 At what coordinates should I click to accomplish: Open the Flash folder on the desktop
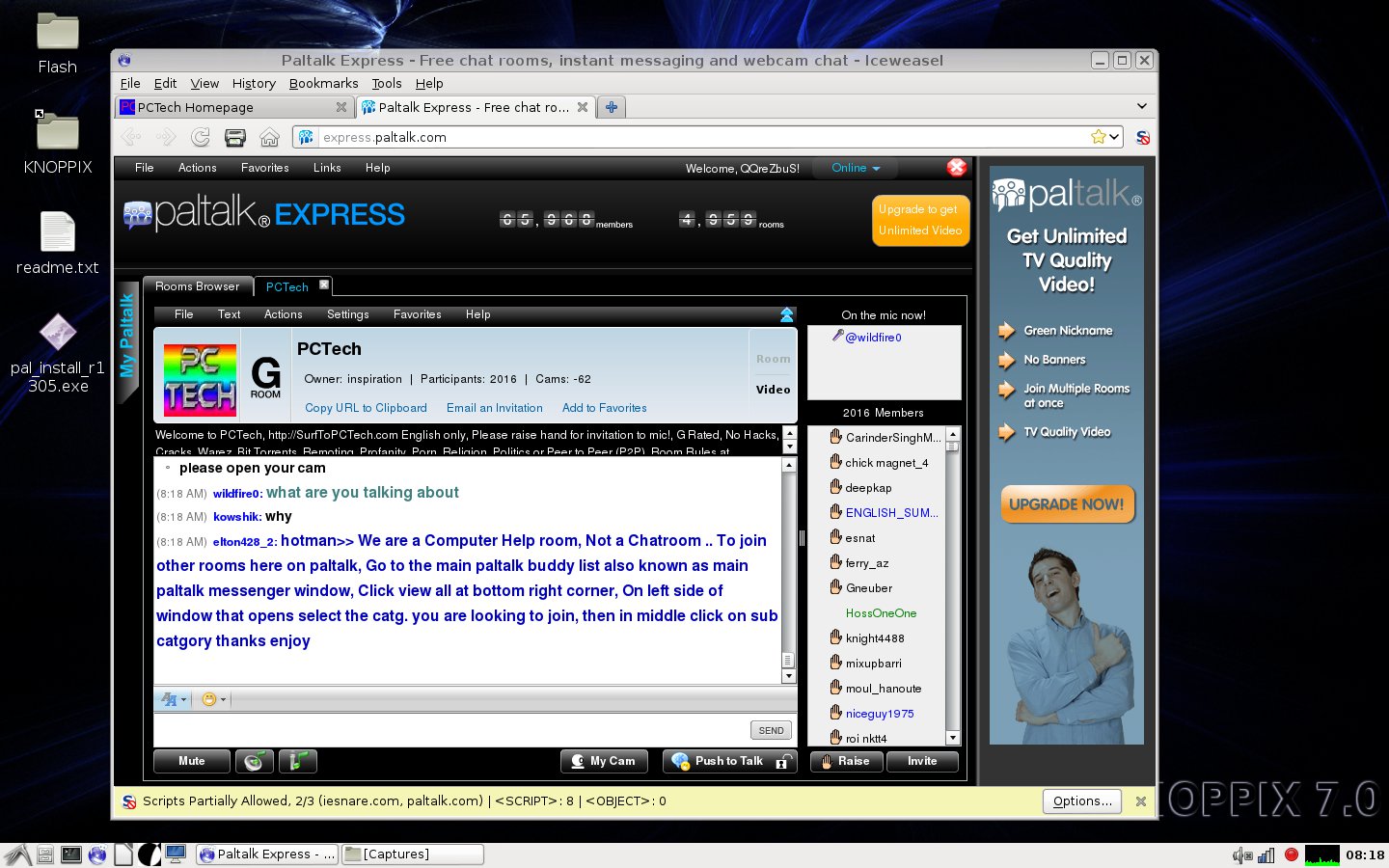tap(58, 44)
